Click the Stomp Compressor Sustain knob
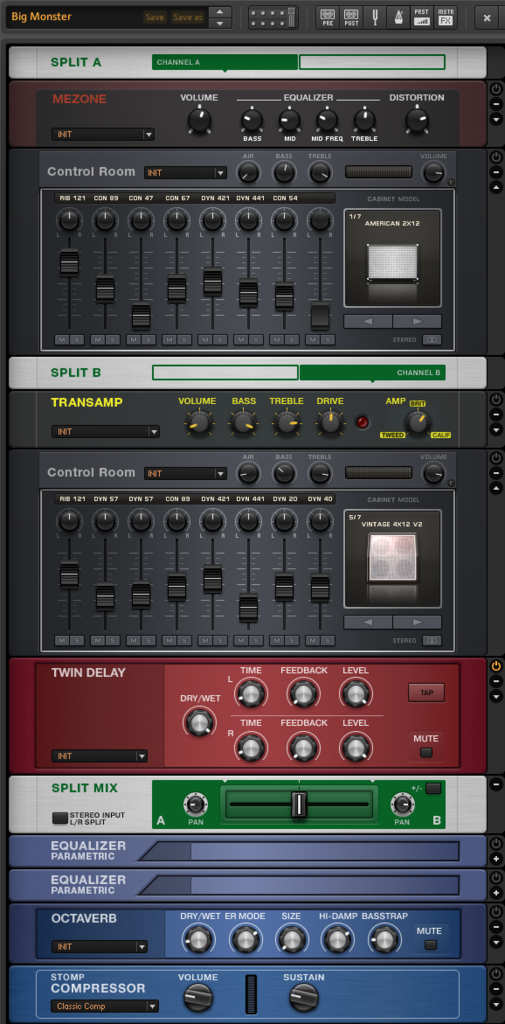This screenshot has height=1024, width=505. click(304, 997)
